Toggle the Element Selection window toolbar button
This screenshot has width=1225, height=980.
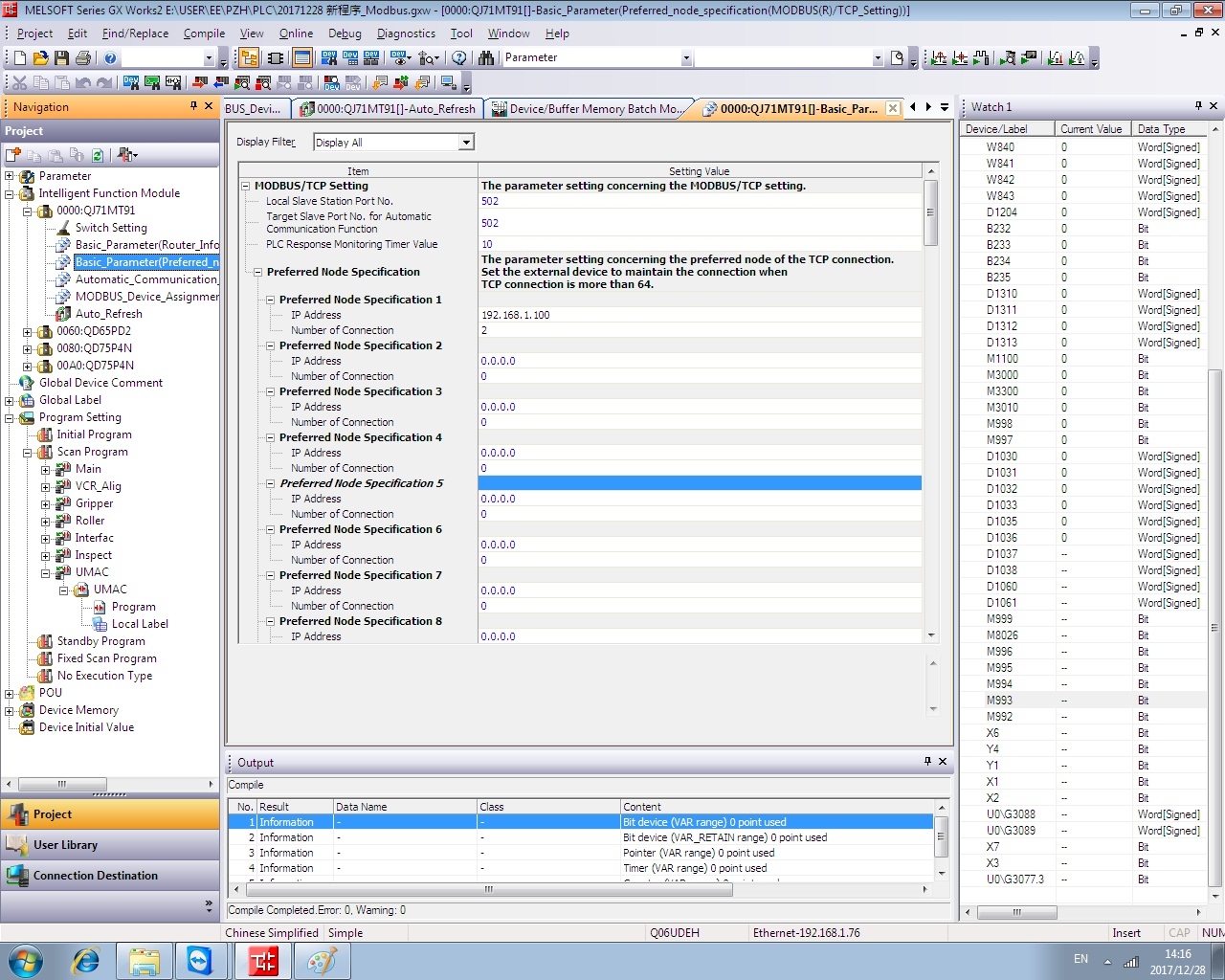coord(275,58)
